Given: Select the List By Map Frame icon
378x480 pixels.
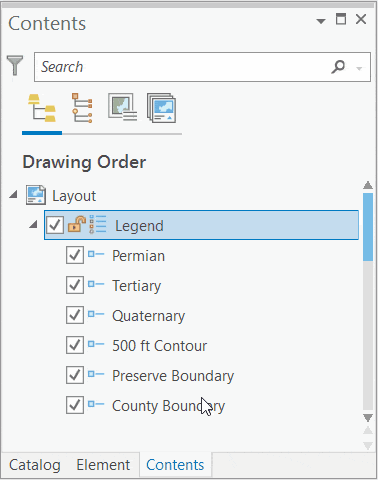Looking at the screenshot, I should pyautogui.click(x=122, y=107).
